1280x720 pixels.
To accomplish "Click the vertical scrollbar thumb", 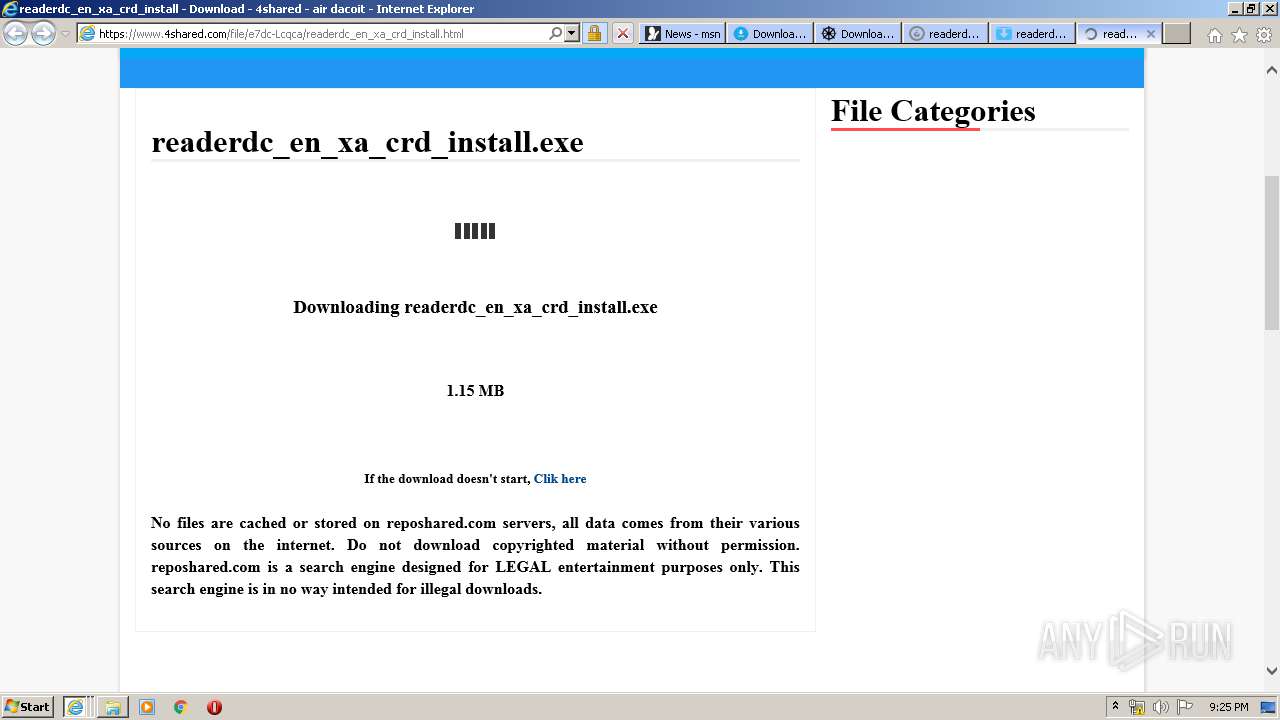I will [x=1272, y=252].
